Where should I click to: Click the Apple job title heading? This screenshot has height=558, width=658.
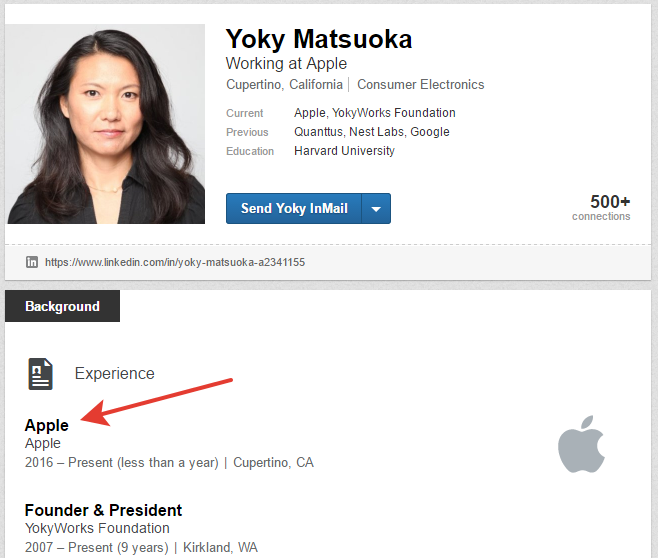pyautogui.click(x=47, y=425)
